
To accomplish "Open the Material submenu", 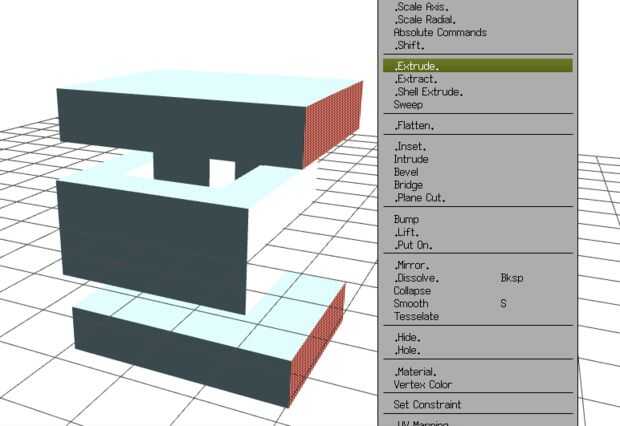I will [478, 372].
